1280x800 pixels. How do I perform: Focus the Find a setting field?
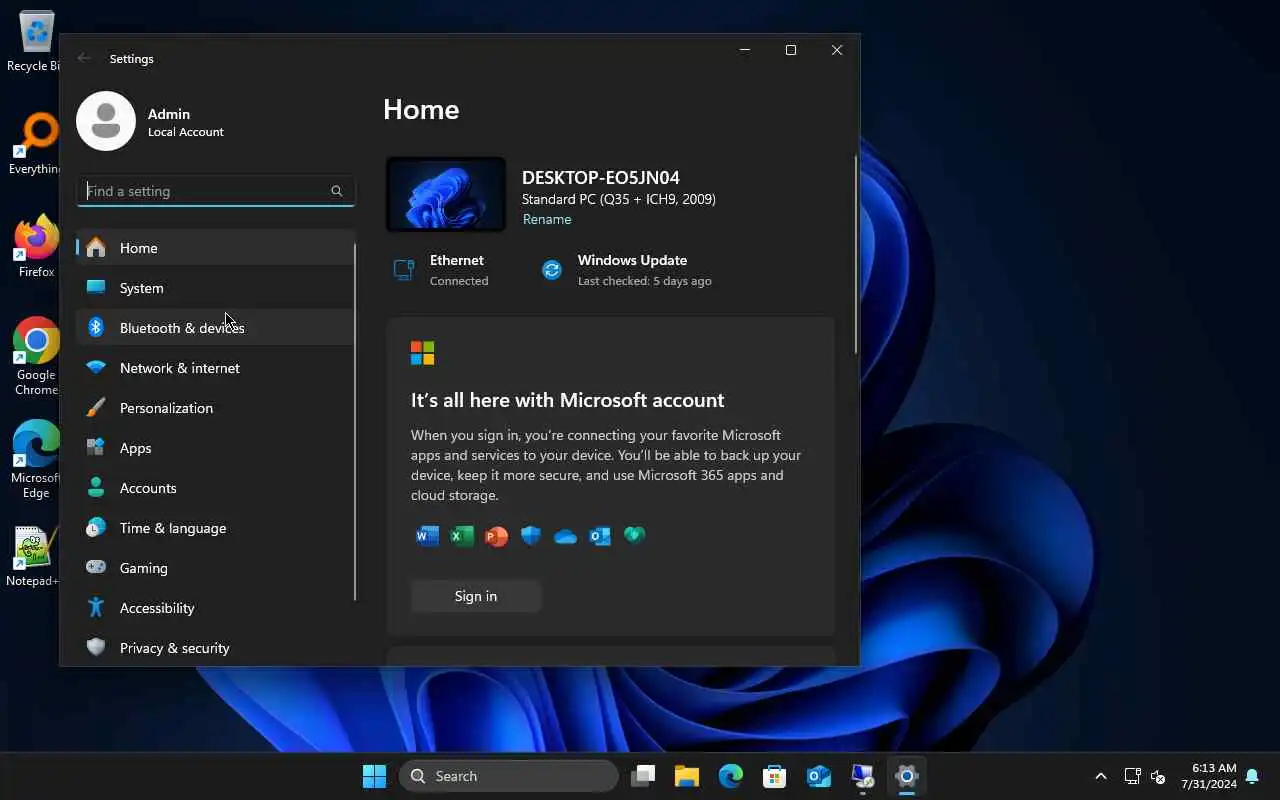click(x=216, y=191)
